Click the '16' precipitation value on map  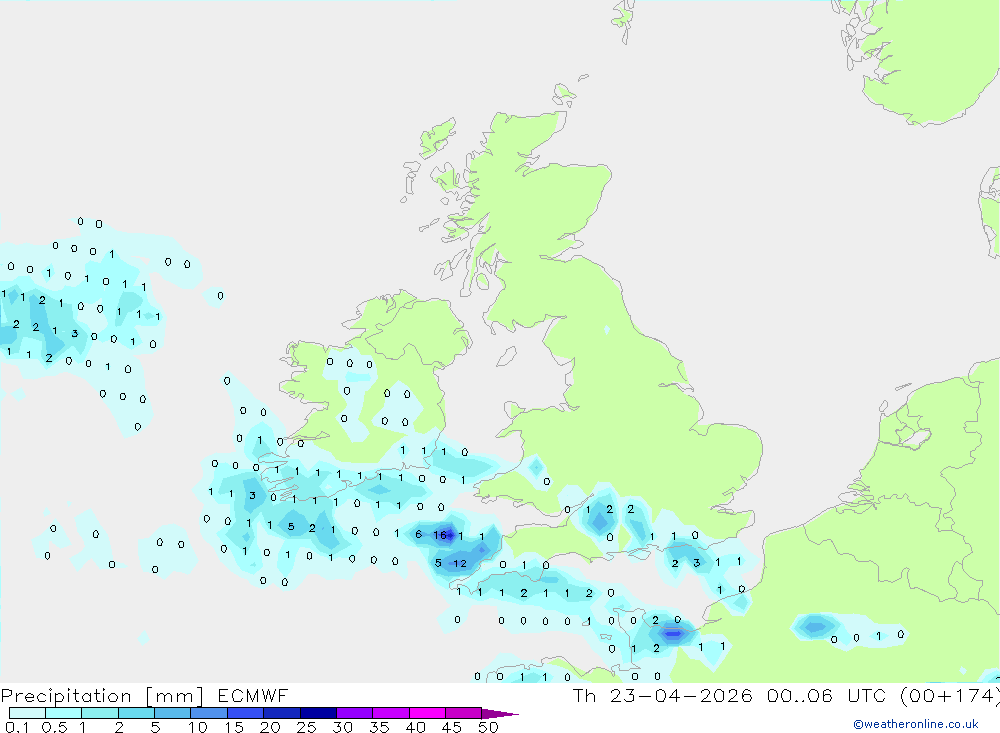point(441,535)
